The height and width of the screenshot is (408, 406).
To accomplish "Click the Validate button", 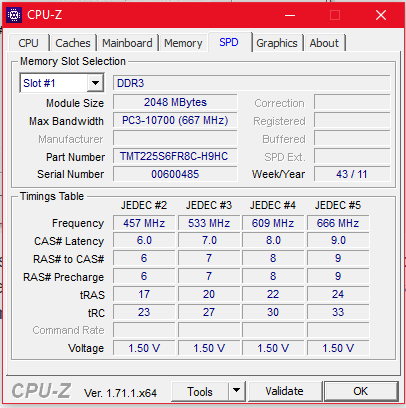I will (284, 391).
